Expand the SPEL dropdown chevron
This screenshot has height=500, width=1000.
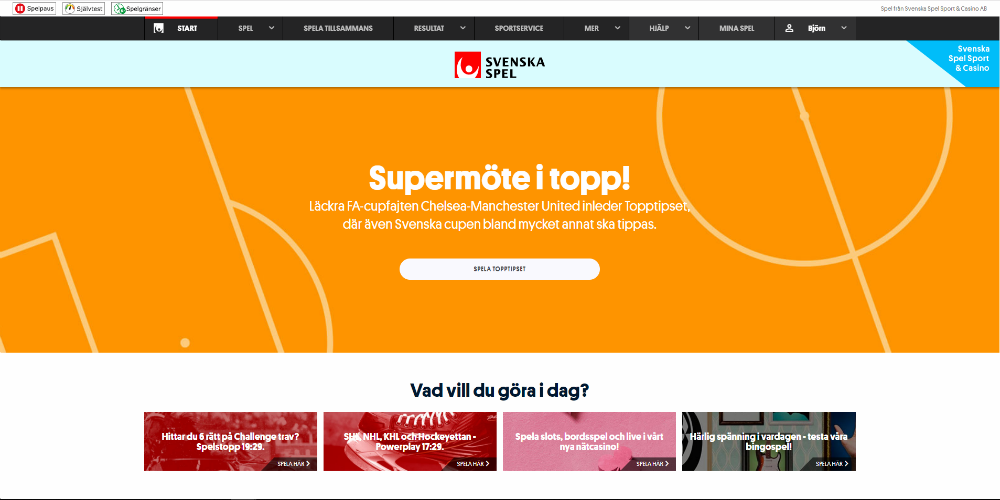click(x=271, y=28)
